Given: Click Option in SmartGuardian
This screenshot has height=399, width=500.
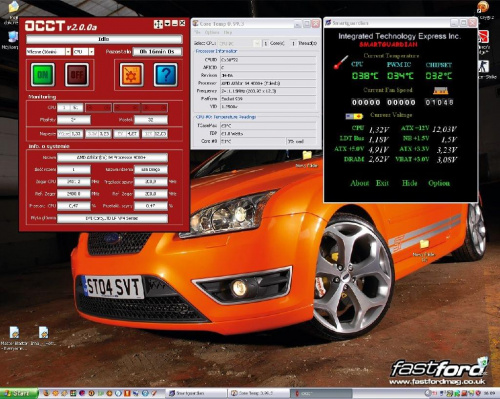Looking at the screenshot, I should pos(439,183).
